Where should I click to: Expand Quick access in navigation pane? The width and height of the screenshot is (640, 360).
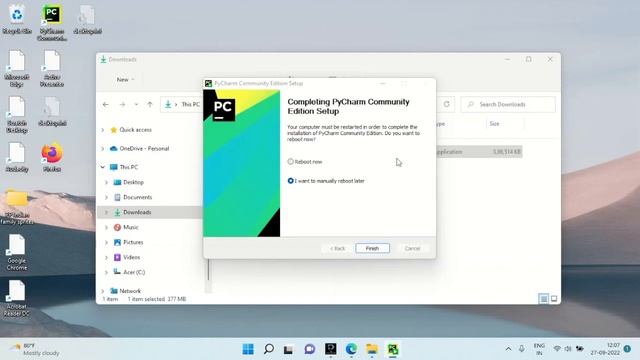click(x=103, y=130)
